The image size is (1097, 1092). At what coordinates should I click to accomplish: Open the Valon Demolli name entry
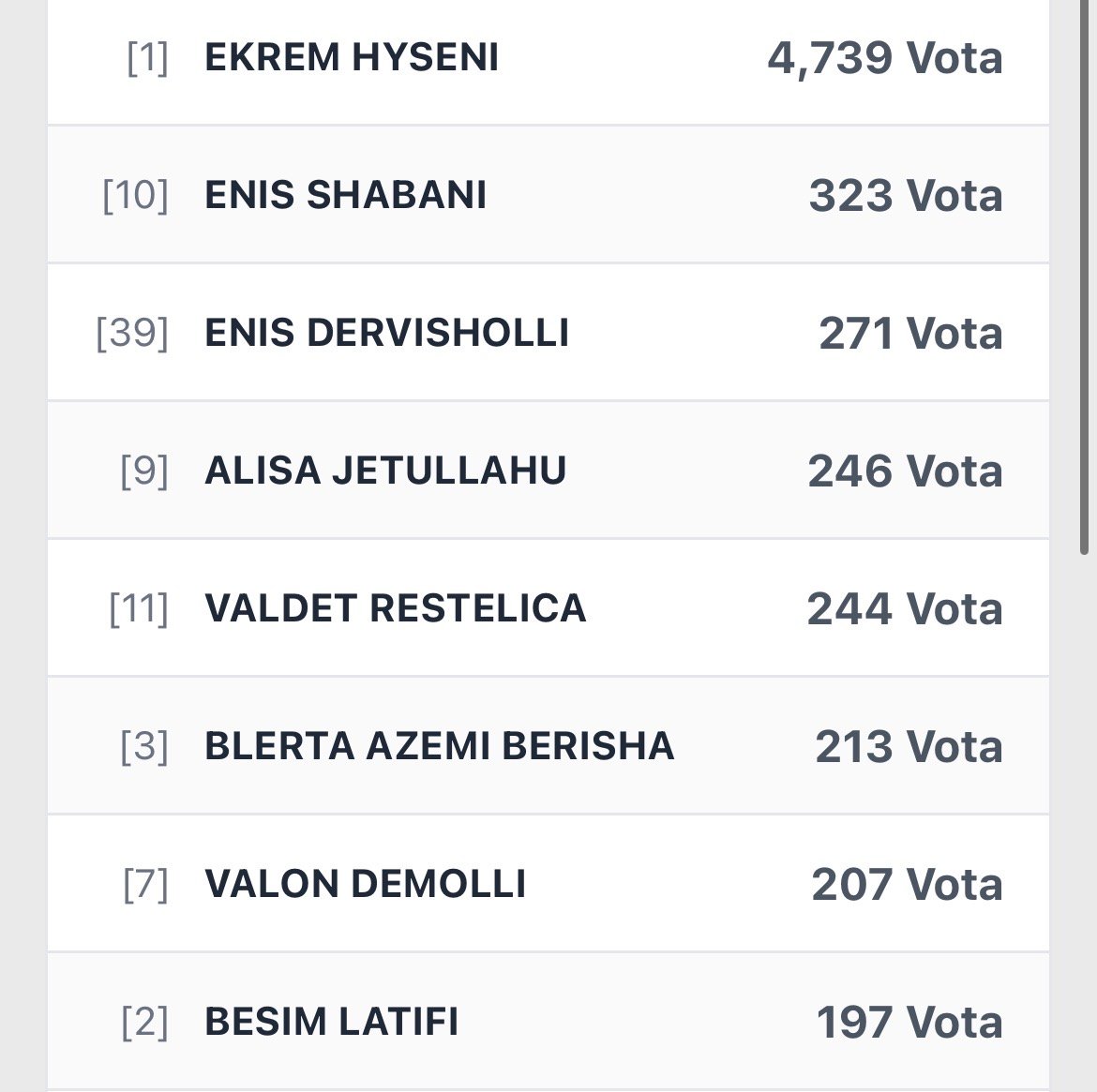point(365,884)
